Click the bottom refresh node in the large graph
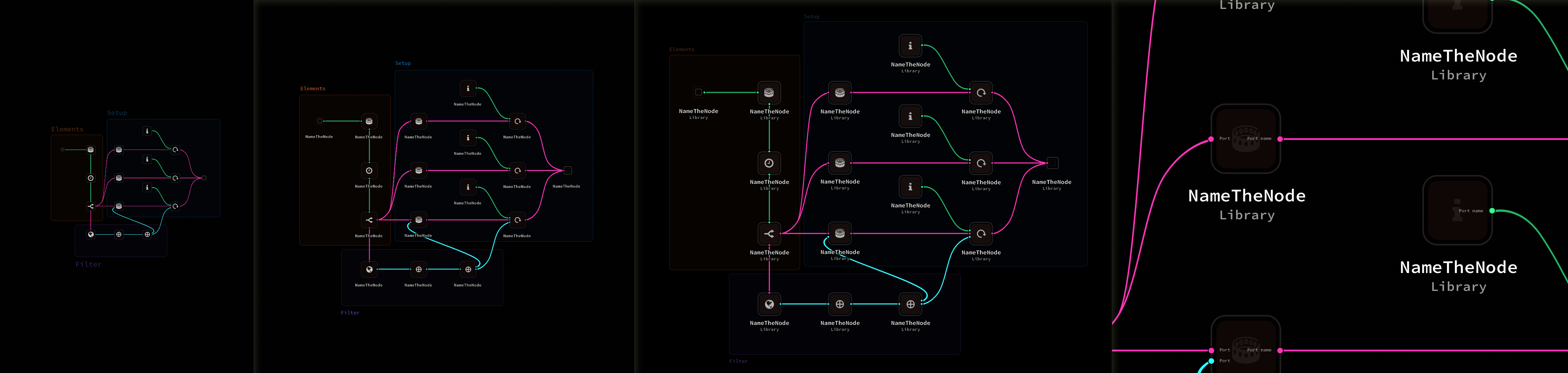The image size is (1568, 373). tap(981, 233)
